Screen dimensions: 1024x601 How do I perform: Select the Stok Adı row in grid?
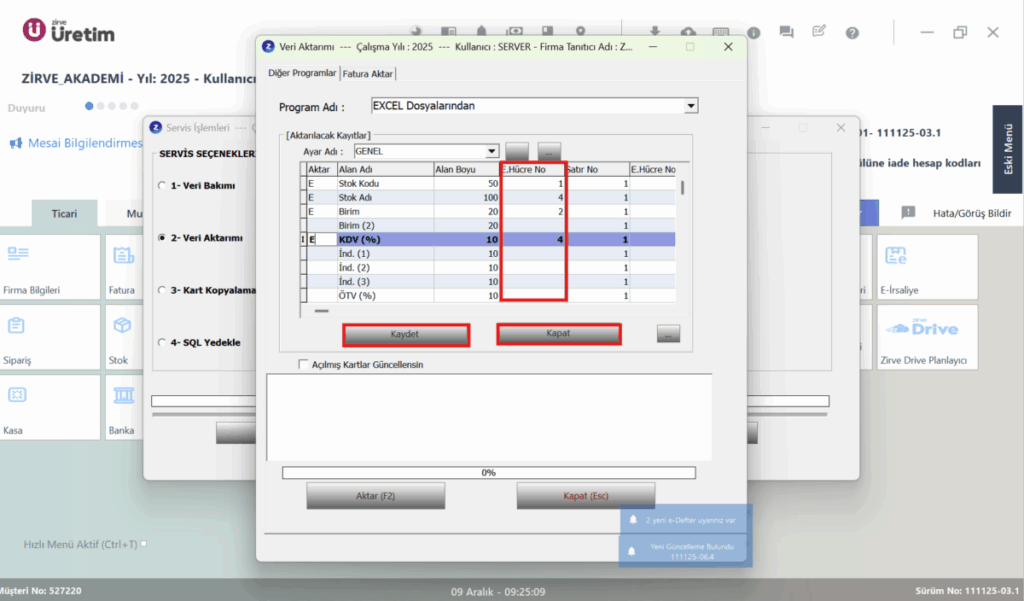click(488, 197)
